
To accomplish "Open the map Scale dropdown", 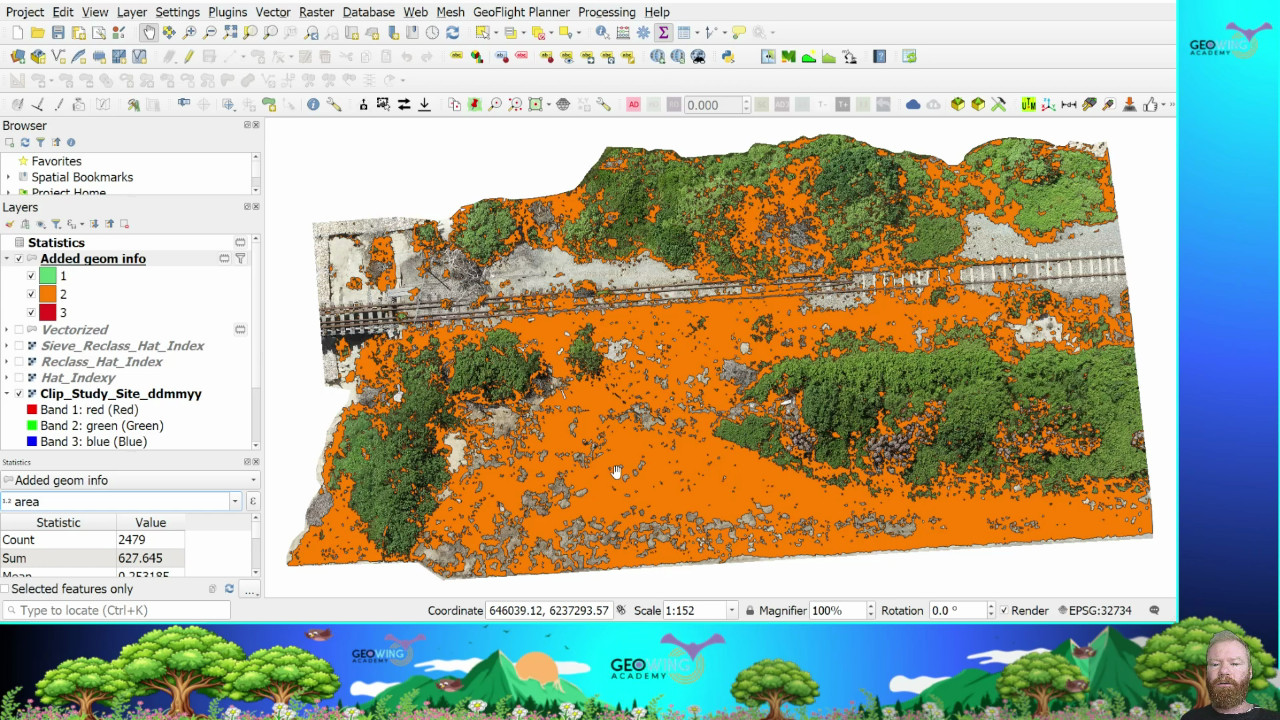I will tap(732, 611).
